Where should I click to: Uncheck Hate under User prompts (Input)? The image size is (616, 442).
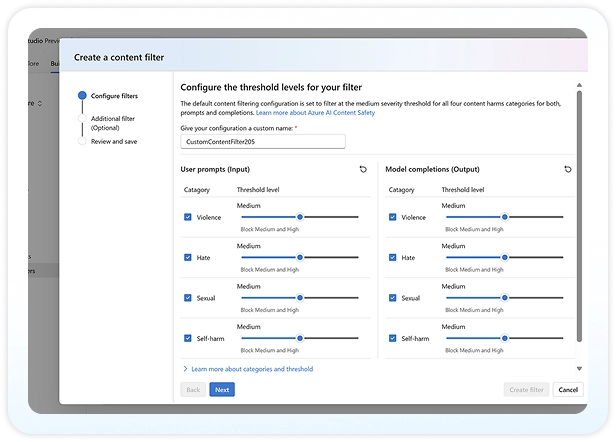188,257
